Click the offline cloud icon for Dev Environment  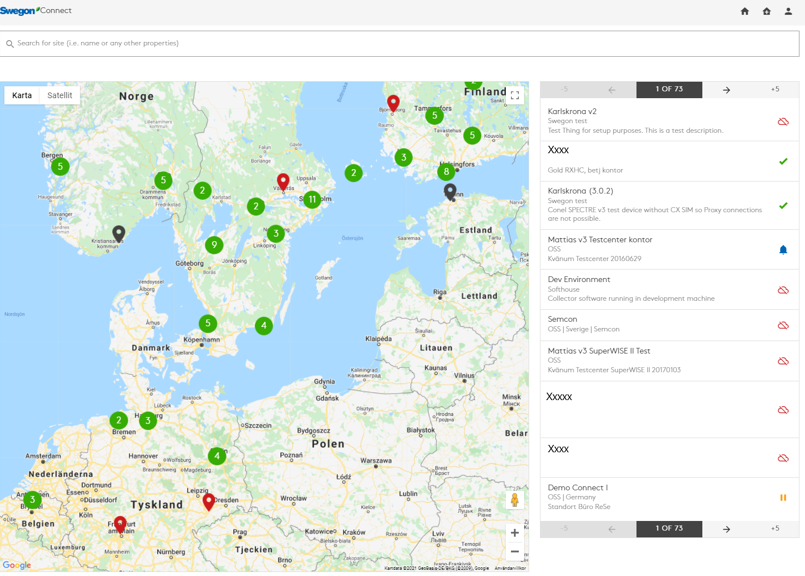click(783, 290)
